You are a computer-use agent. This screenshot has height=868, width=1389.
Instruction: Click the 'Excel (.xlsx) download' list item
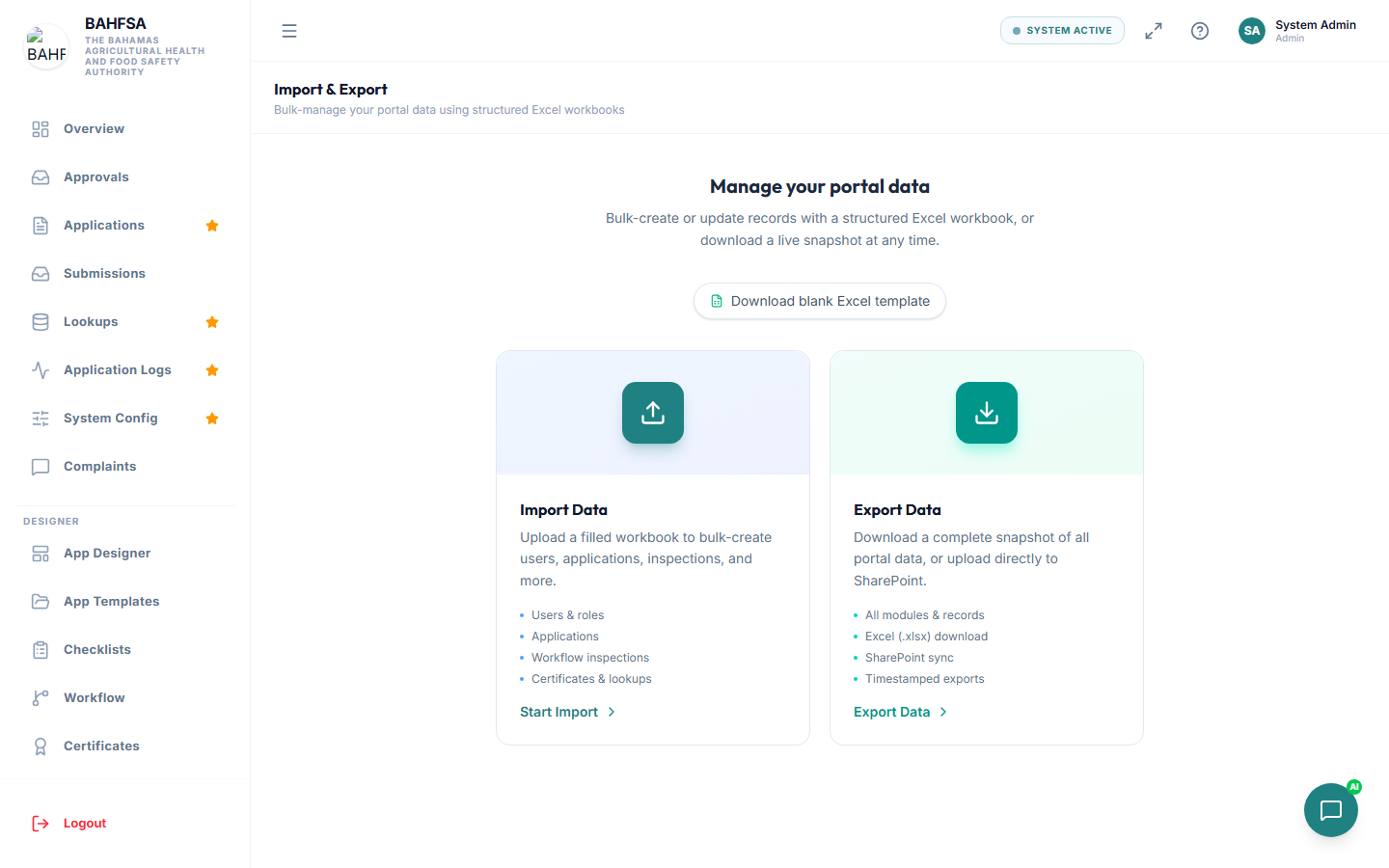click(x=926, y=637)
